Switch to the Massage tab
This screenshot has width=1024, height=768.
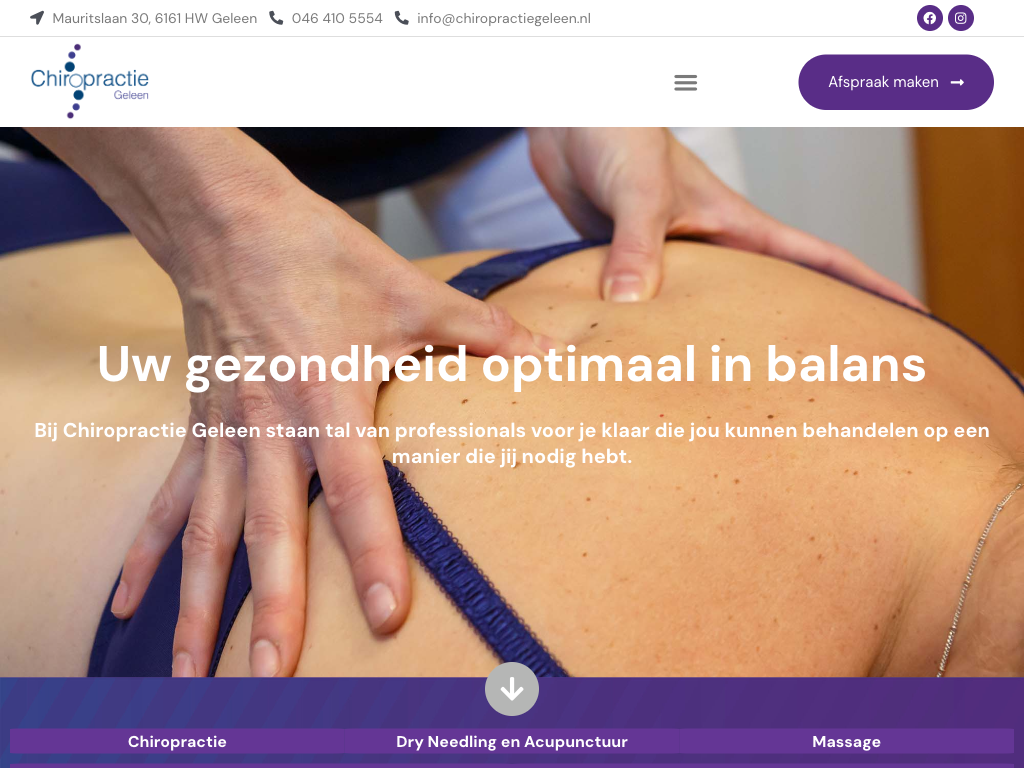(846, 742)
